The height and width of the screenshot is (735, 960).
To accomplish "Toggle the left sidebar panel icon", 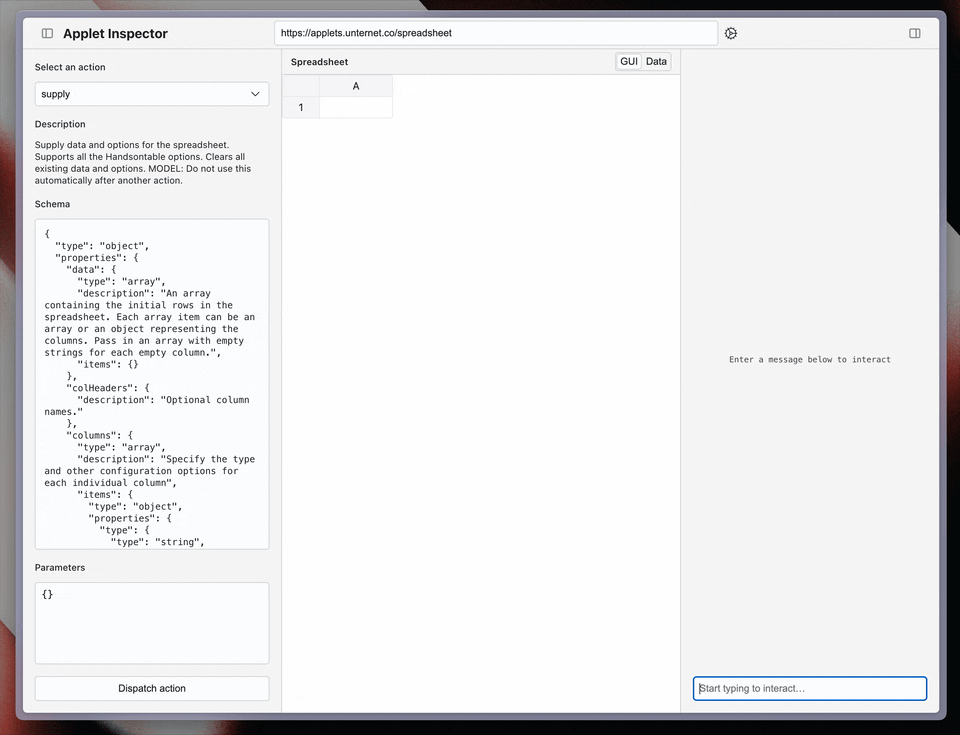I will (x=47, y=34).
